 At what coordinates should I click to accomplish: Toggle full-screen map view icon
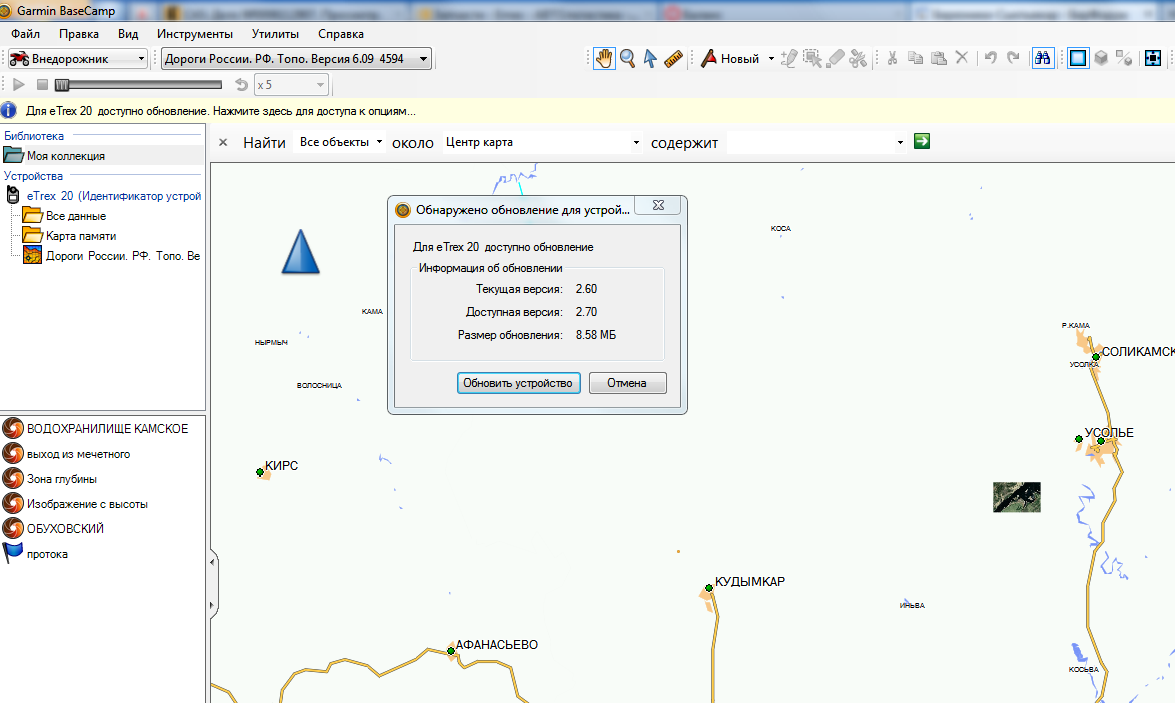pos(1153,58)
